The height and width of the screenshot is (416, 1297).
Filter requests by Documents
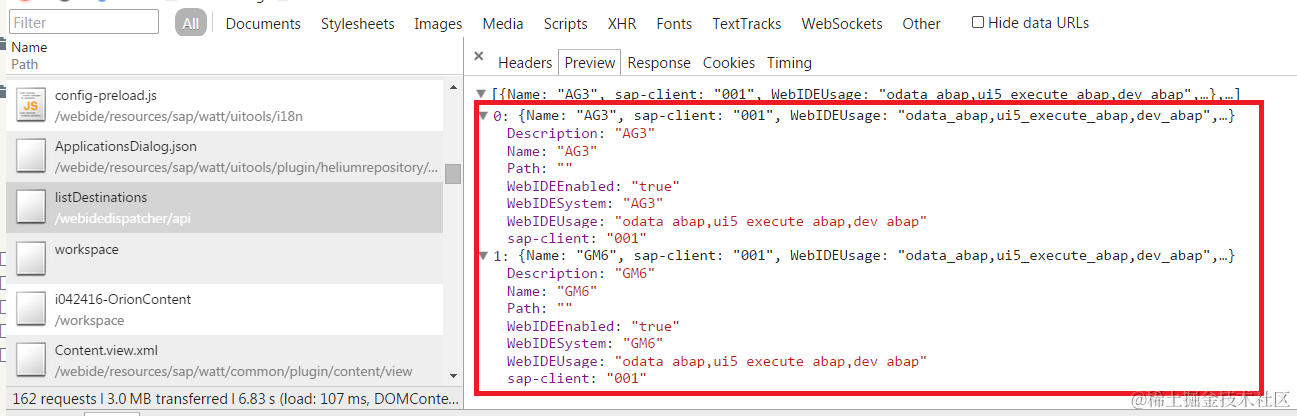[263, 23]
